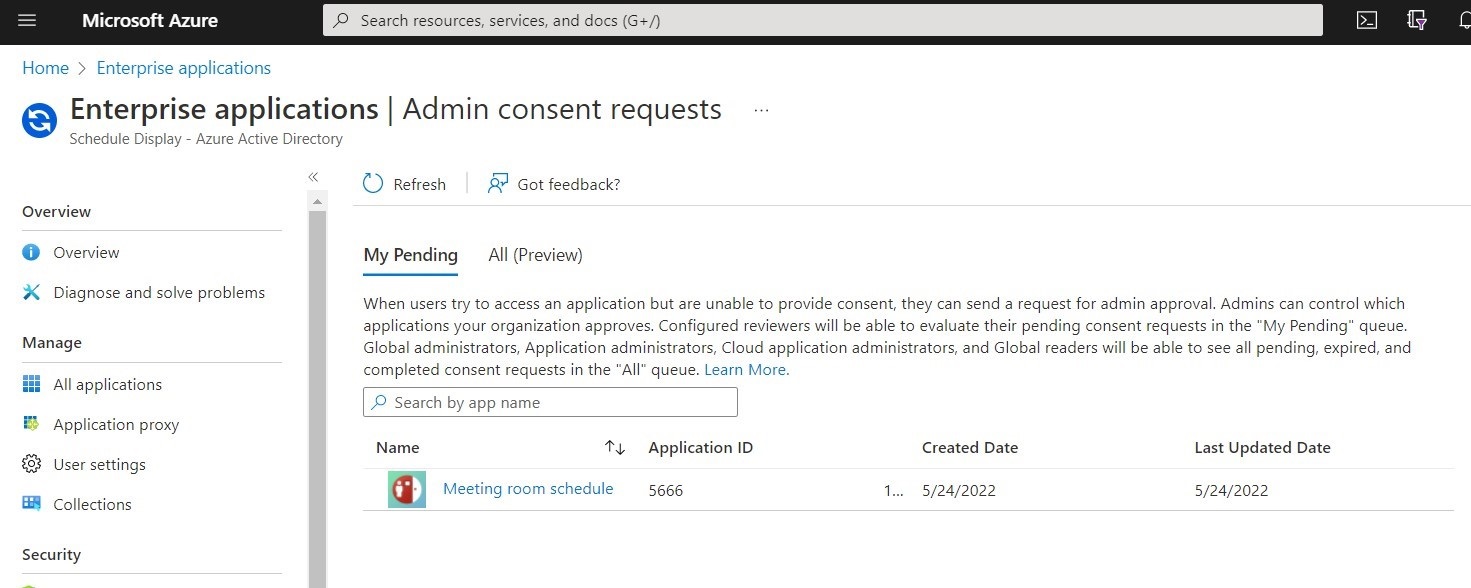This screenshot has height=588, width=1471.
Task: Click the Application proxy icon
Action: (x=32, y=424)
